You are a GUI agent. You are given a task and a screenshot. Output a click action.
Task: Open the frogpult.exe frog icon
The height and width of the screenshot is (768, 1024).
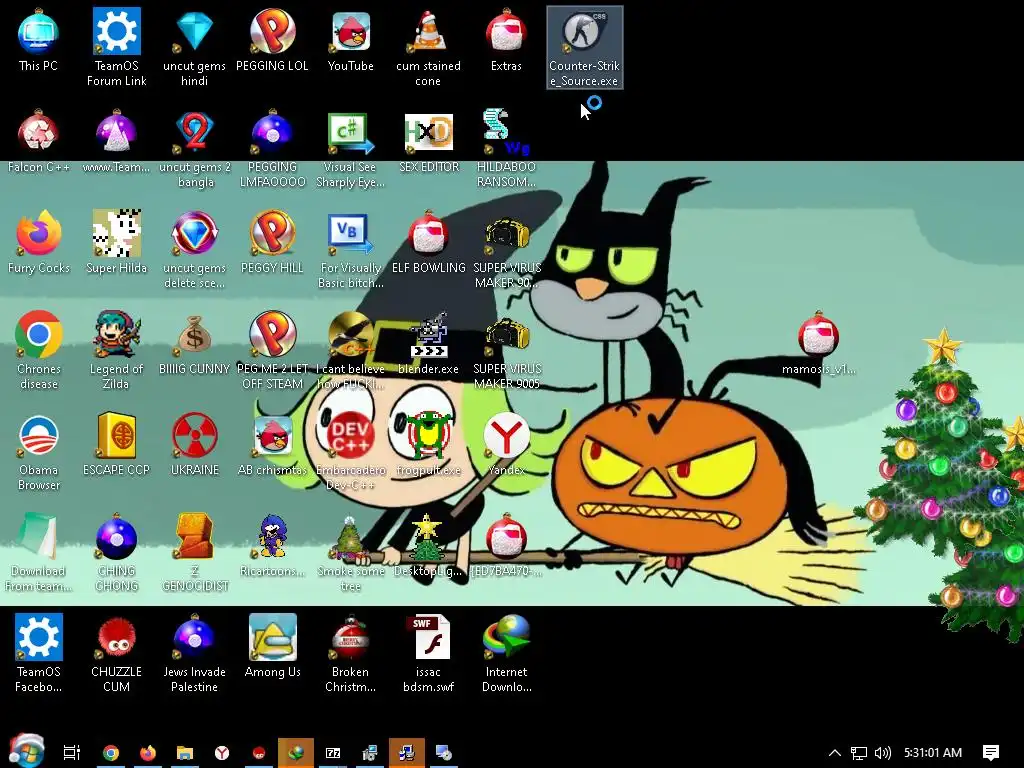point(428,445)
